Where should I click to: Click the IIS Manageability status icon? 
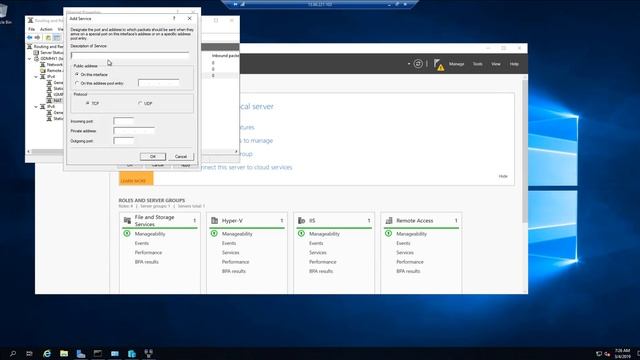[301, 233]
